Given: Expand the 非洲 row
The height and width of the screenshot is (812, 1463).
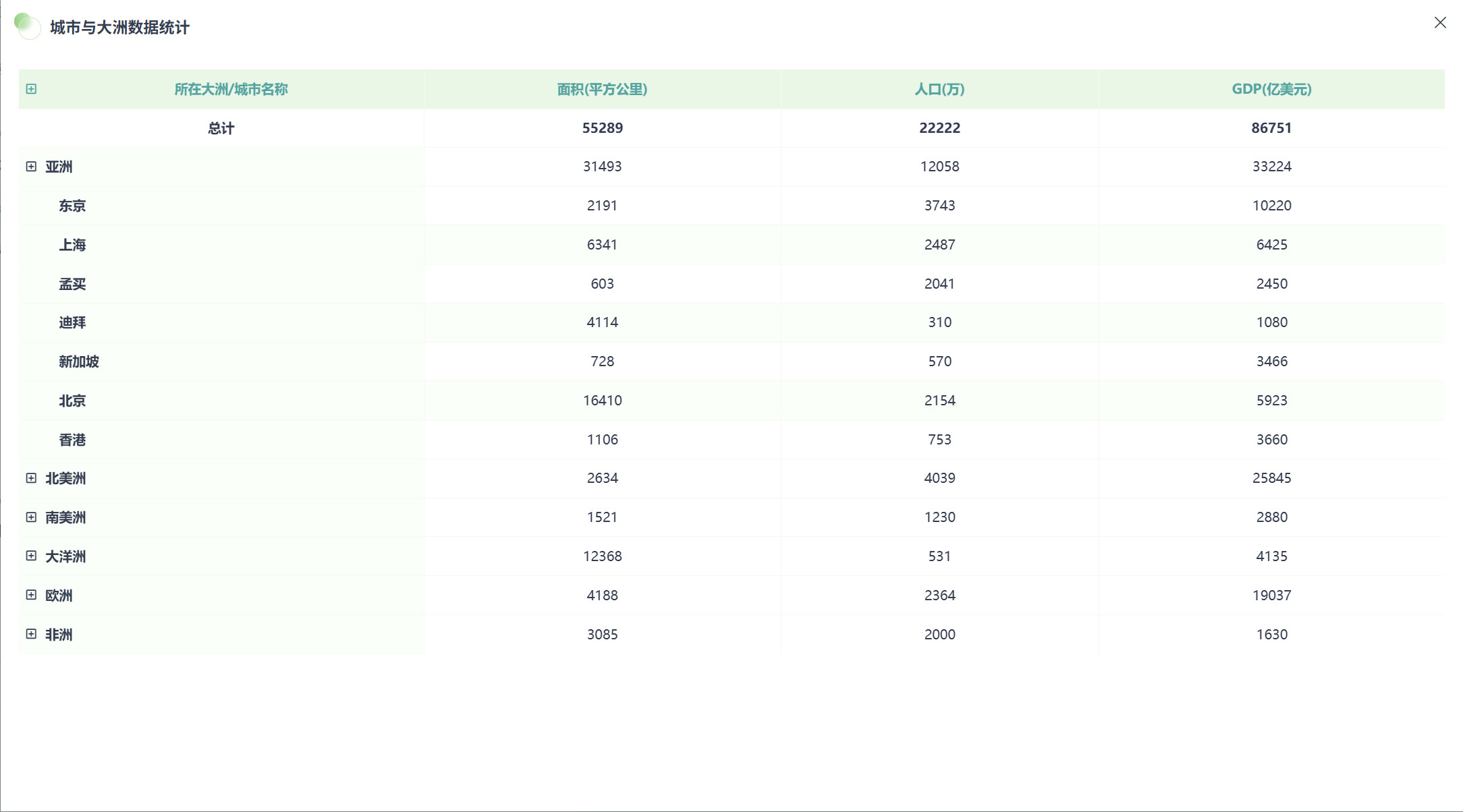Looking at the screenshot, I should [x=31, y=634].
